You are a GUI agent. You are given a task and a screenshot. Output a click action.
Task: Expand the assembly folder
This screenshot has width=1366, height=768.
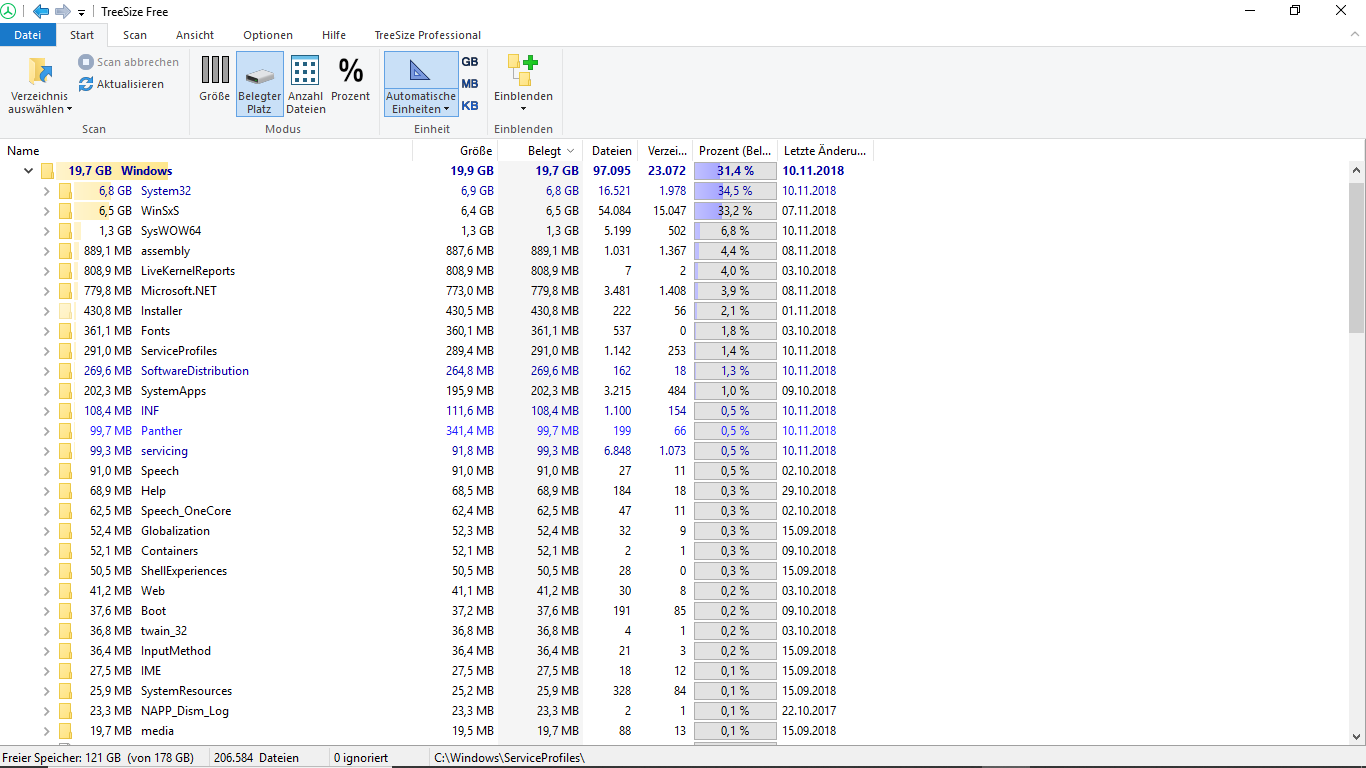tap(46, 251)
